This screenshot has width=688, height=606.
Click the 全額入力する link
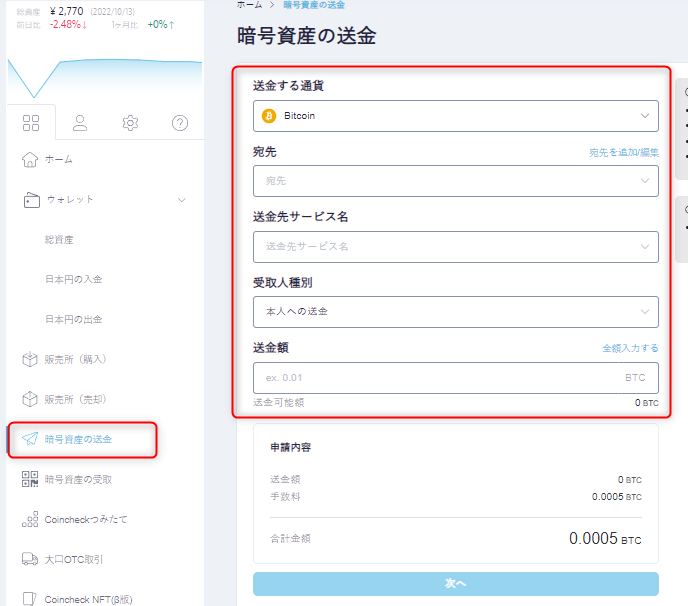(x=630, y=348)
